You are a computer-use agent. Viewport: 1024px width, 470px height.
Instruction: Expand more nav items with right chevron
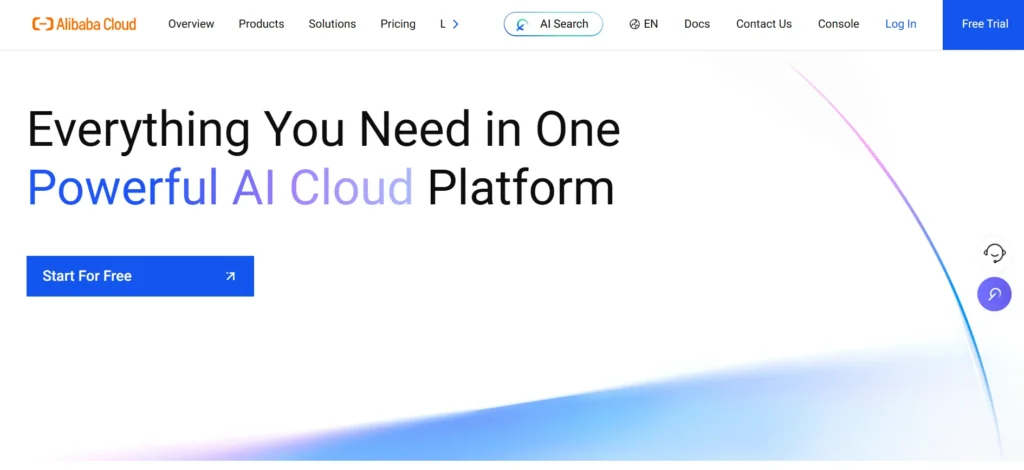[x=456, y=24]
